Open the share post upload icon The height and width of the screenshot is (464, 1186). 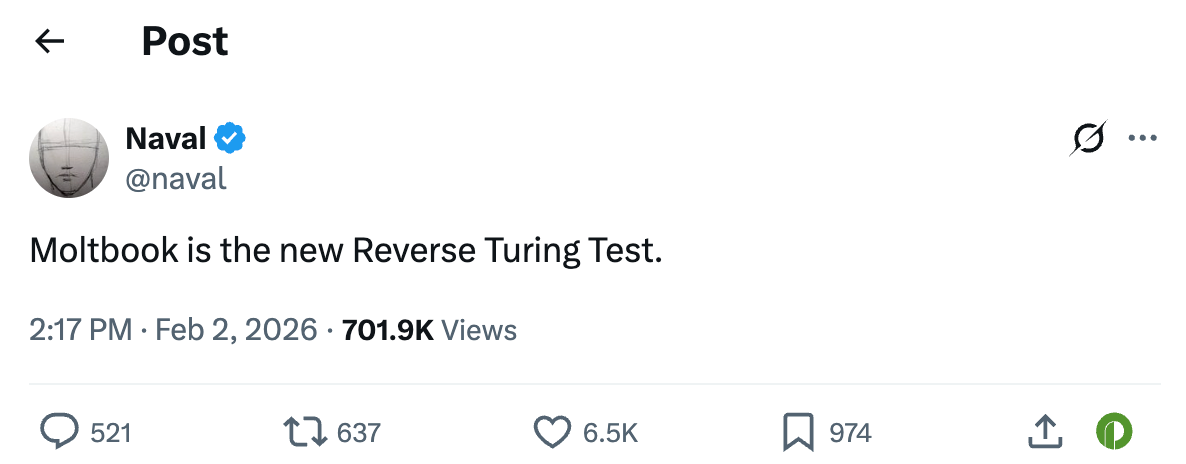1043,432
